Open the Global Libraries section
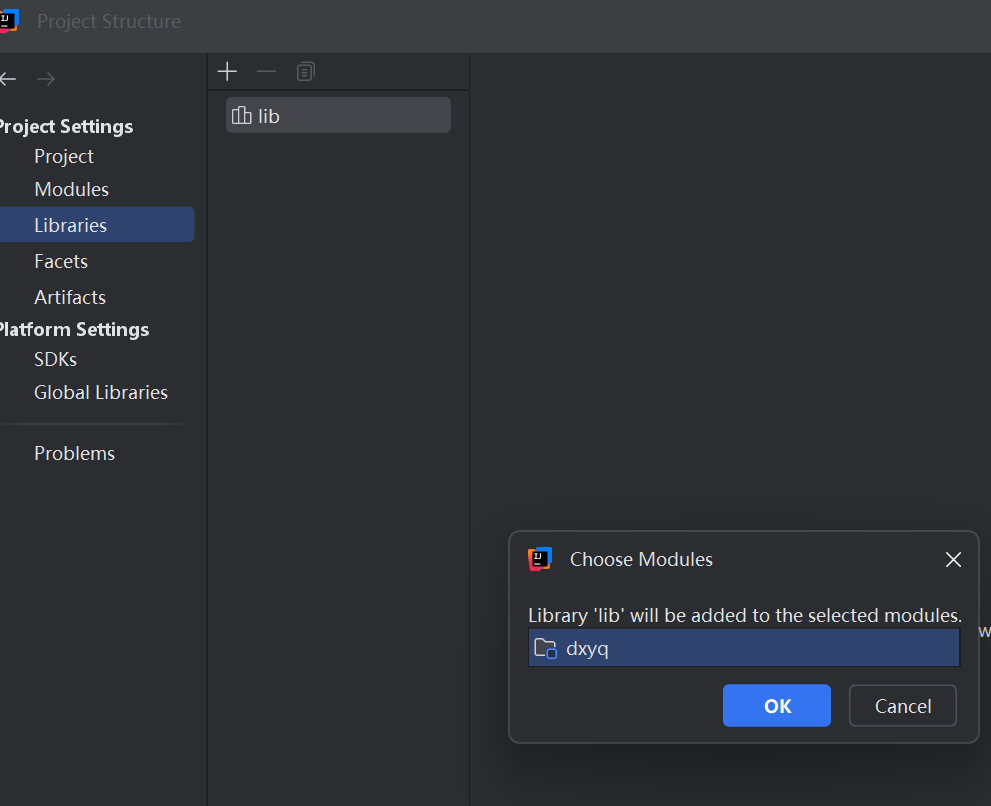991x806 pixels. point(101,392)
